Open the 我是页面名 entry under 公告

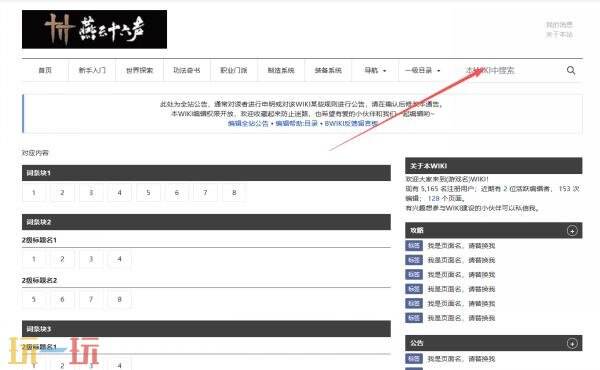click(x=461, y=359)
